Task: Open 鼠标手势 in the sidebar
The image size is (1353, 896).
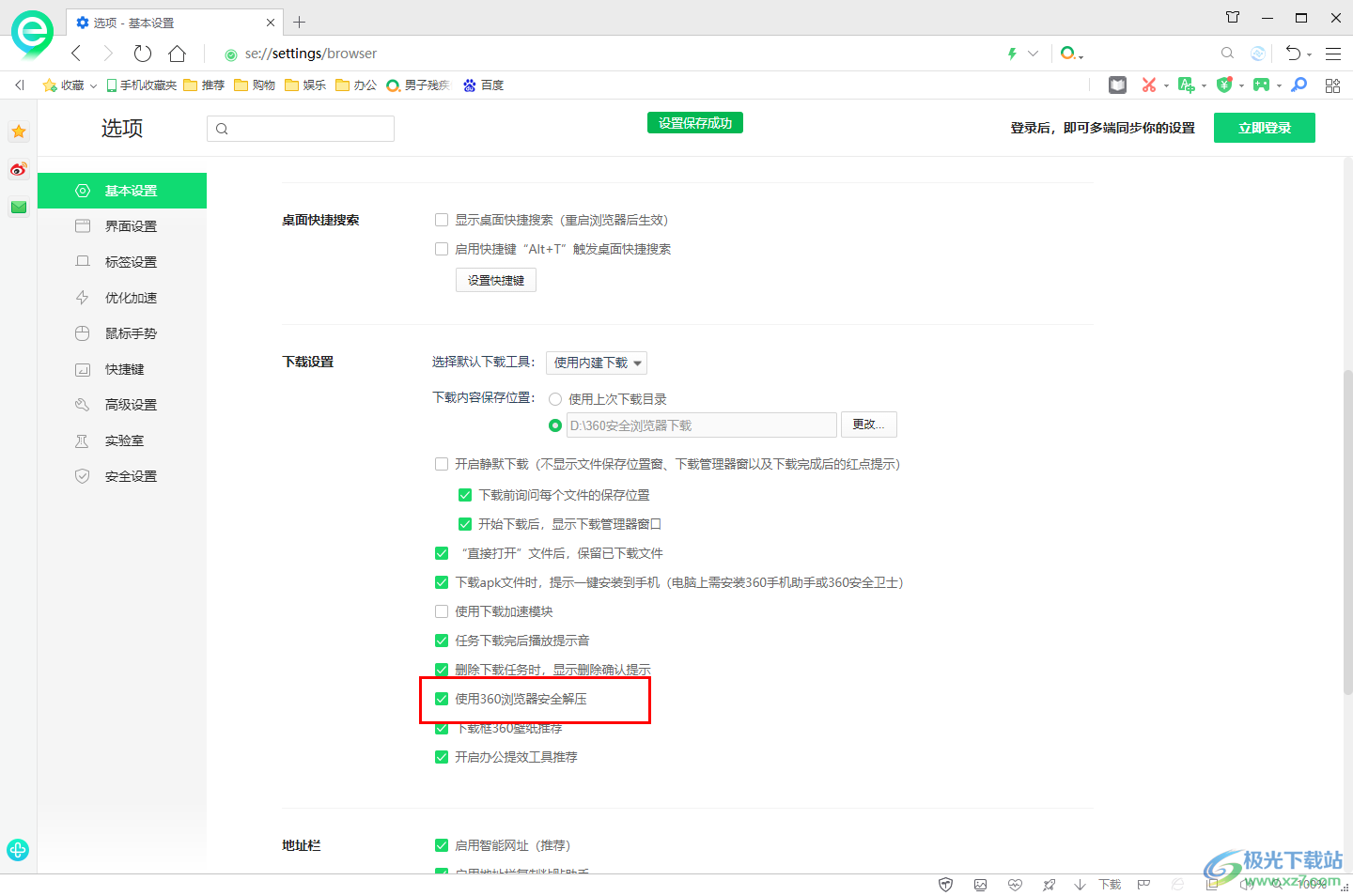Action: (x=122, y=333)
